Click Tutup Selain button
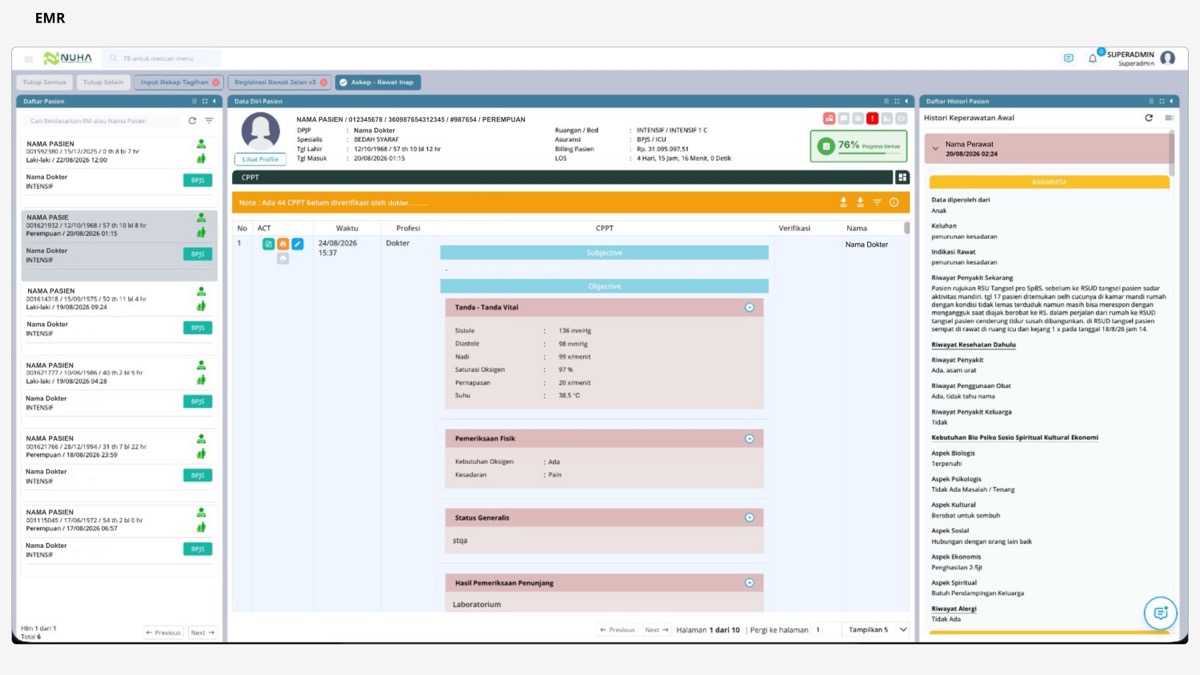Viewport: 1200px width, 675px height. (103, 82)
